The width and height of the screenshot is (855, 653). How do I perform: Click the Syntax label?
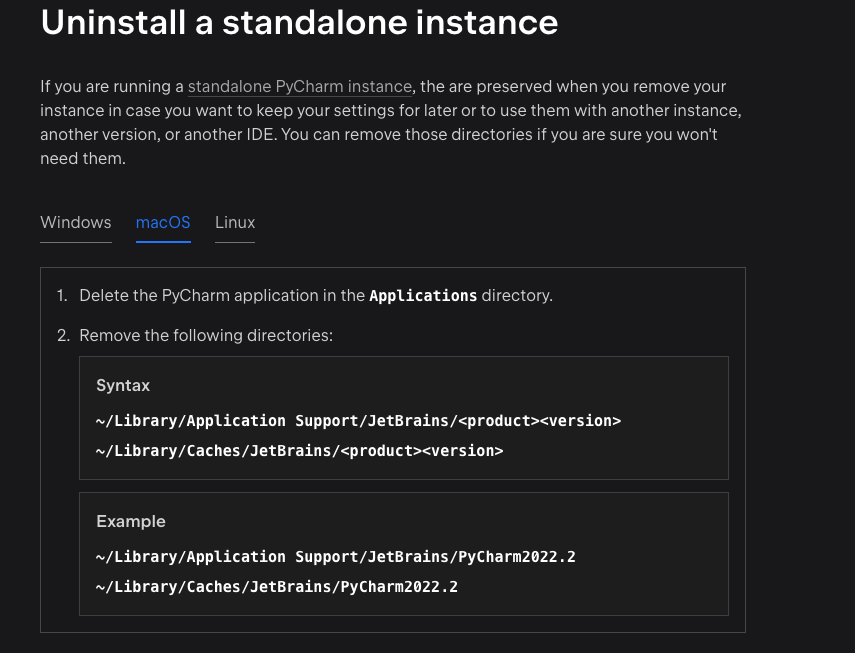click(x=123, y=385)
